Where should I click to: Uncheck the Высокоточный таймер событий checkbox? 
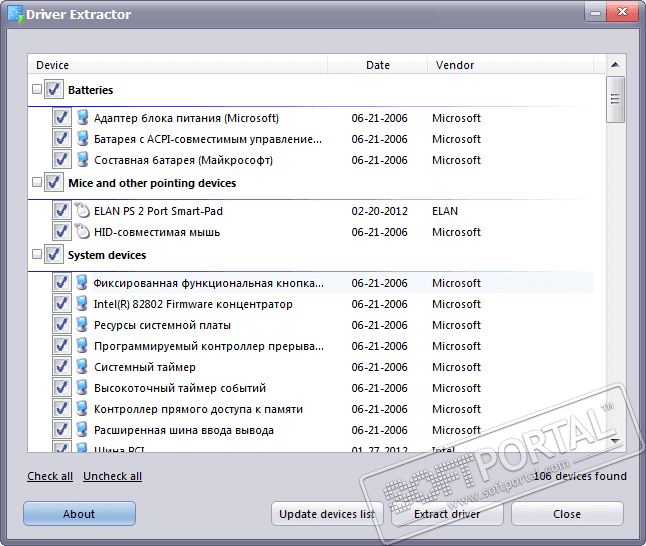(61, 388)
